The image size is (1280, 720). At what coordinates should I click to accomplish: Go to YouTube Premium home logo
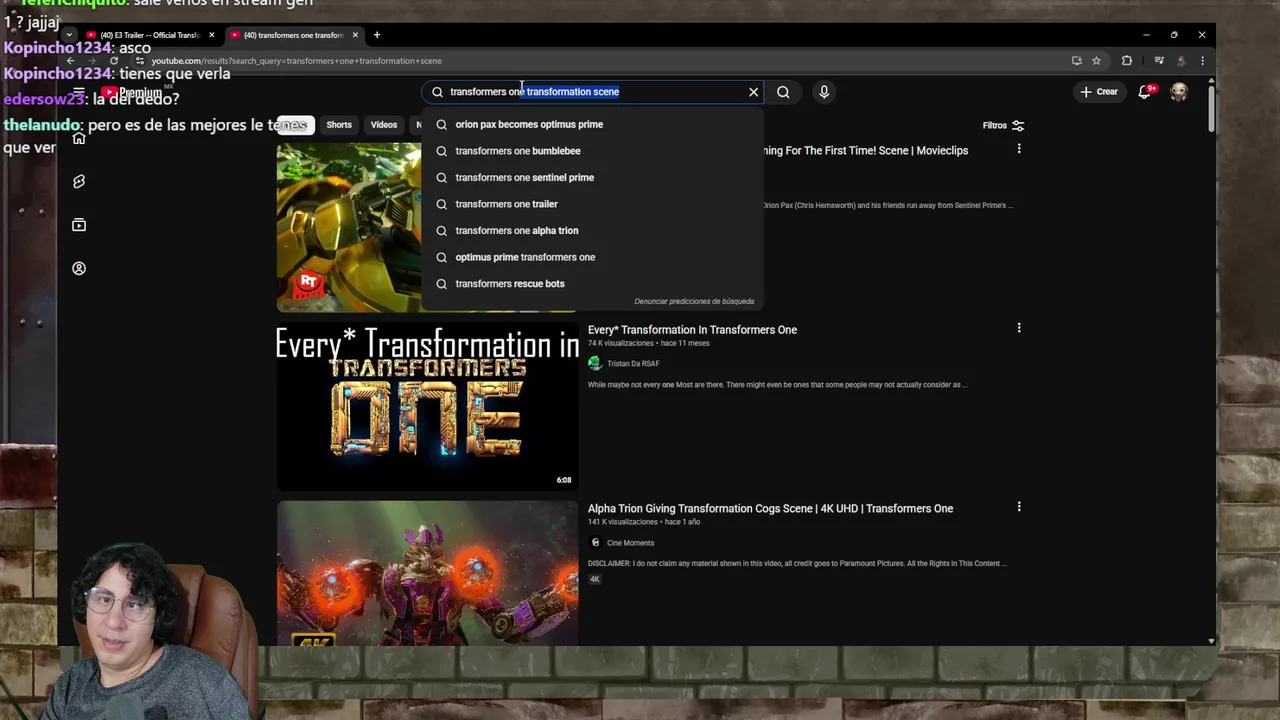point(134,92)
